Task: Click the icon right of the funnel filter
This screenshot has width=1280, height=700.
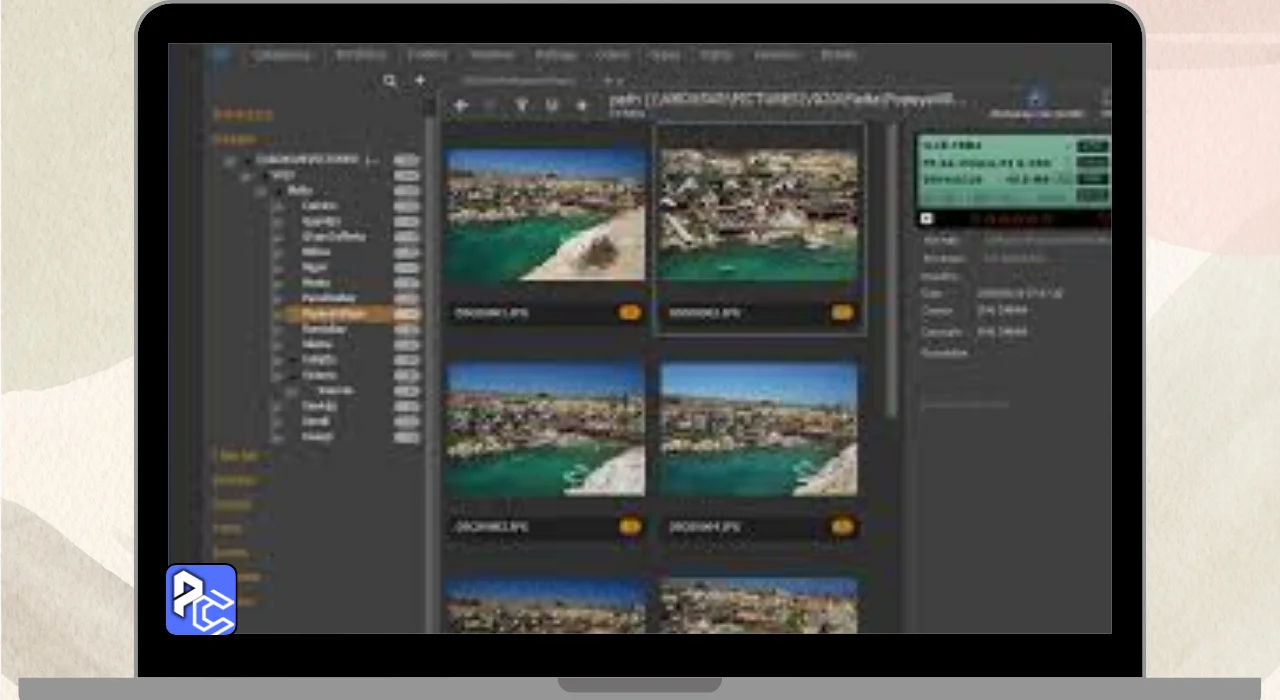Action: click(x=551, y=105)
